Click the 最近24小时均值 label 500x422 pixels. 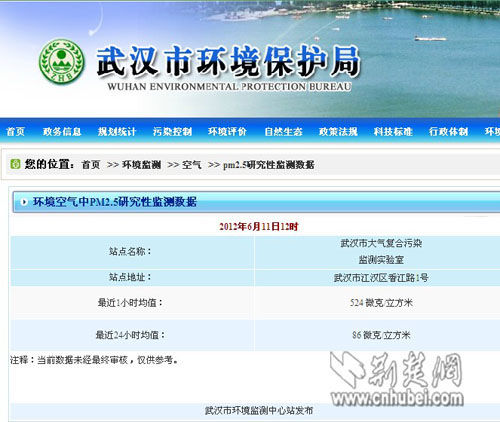[x=130, y=335]
